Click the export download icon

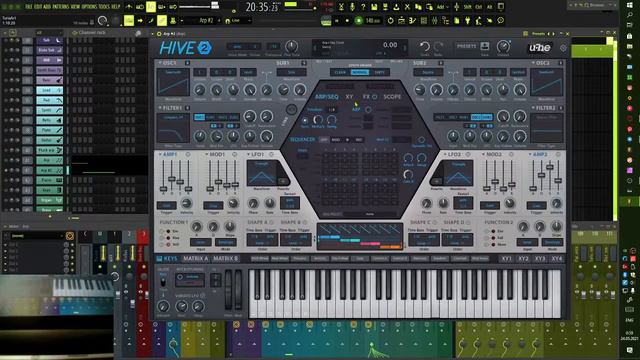pos(396,7)
